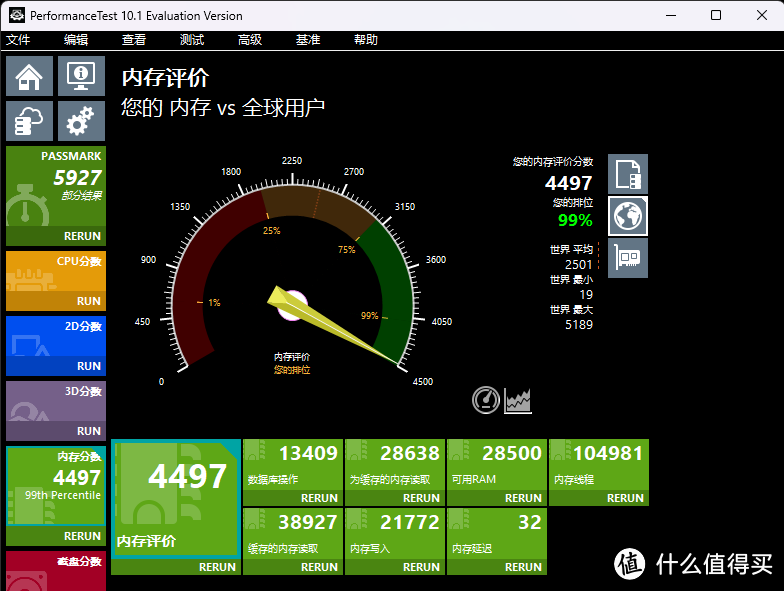Click the 99% ranking value

(575, 220)
